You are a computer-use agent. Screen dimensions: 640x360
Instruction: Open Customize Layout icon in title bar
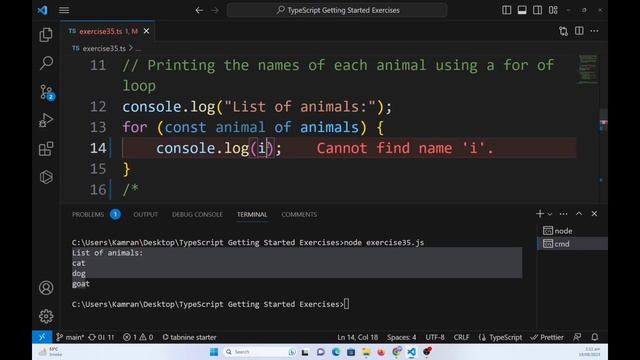click(x=553, y=10)
